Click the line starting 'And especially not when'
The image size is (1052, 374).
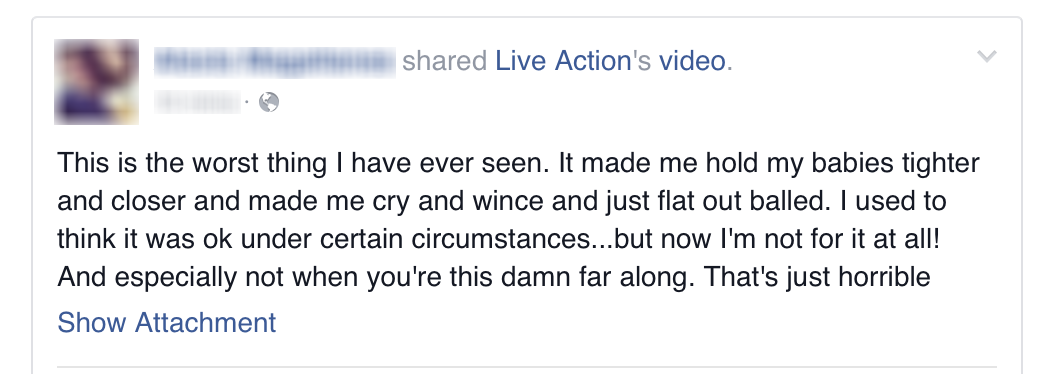[494, 277]
